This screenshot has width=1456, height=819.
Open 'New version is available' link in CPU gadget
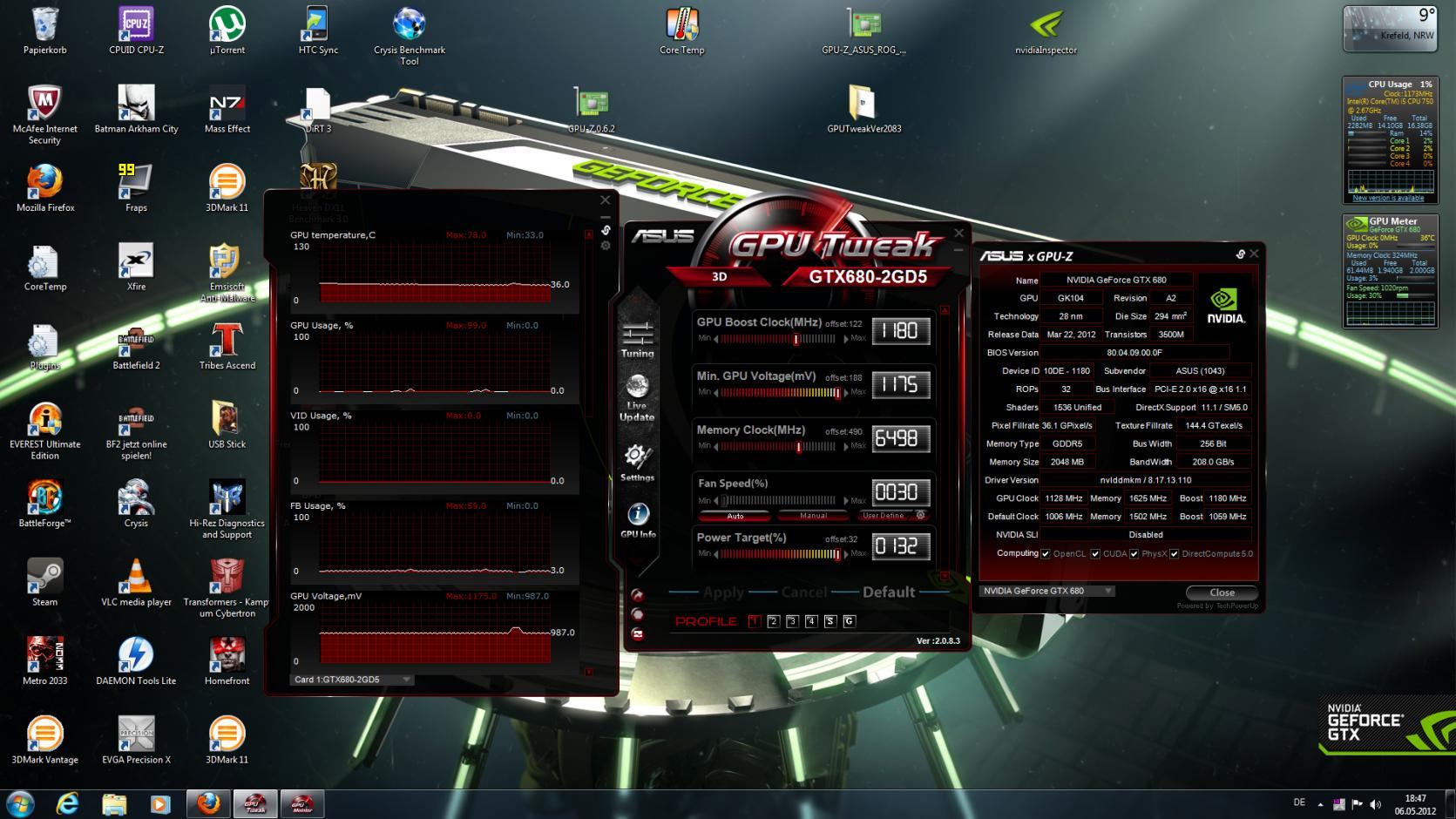1388,199
